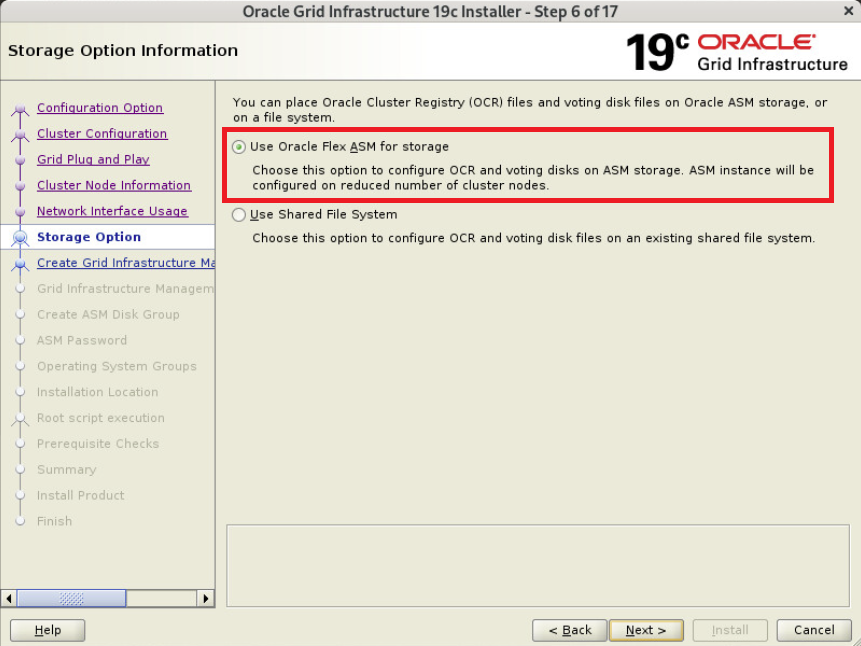
Task: Close the installer window
Action: (x=848, y=11)
